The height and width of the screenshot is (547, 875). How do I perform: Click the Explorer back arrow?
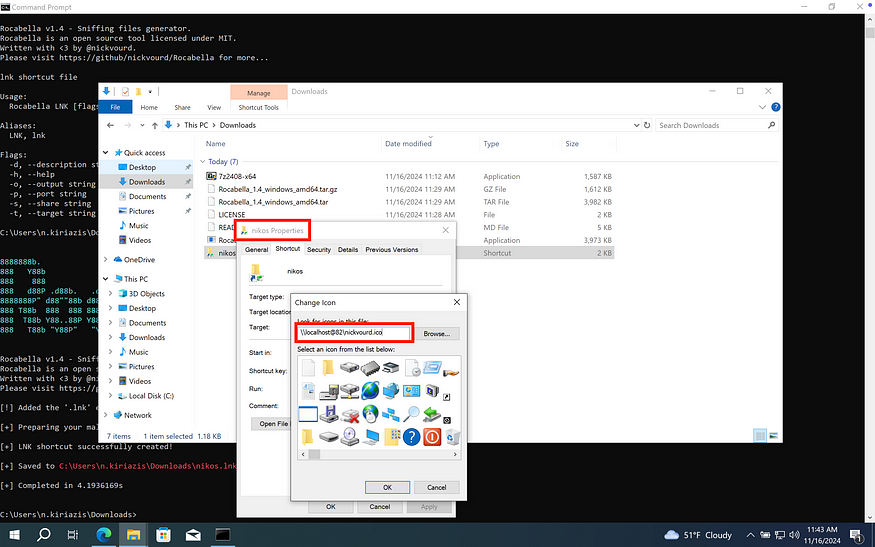point(110,125)
